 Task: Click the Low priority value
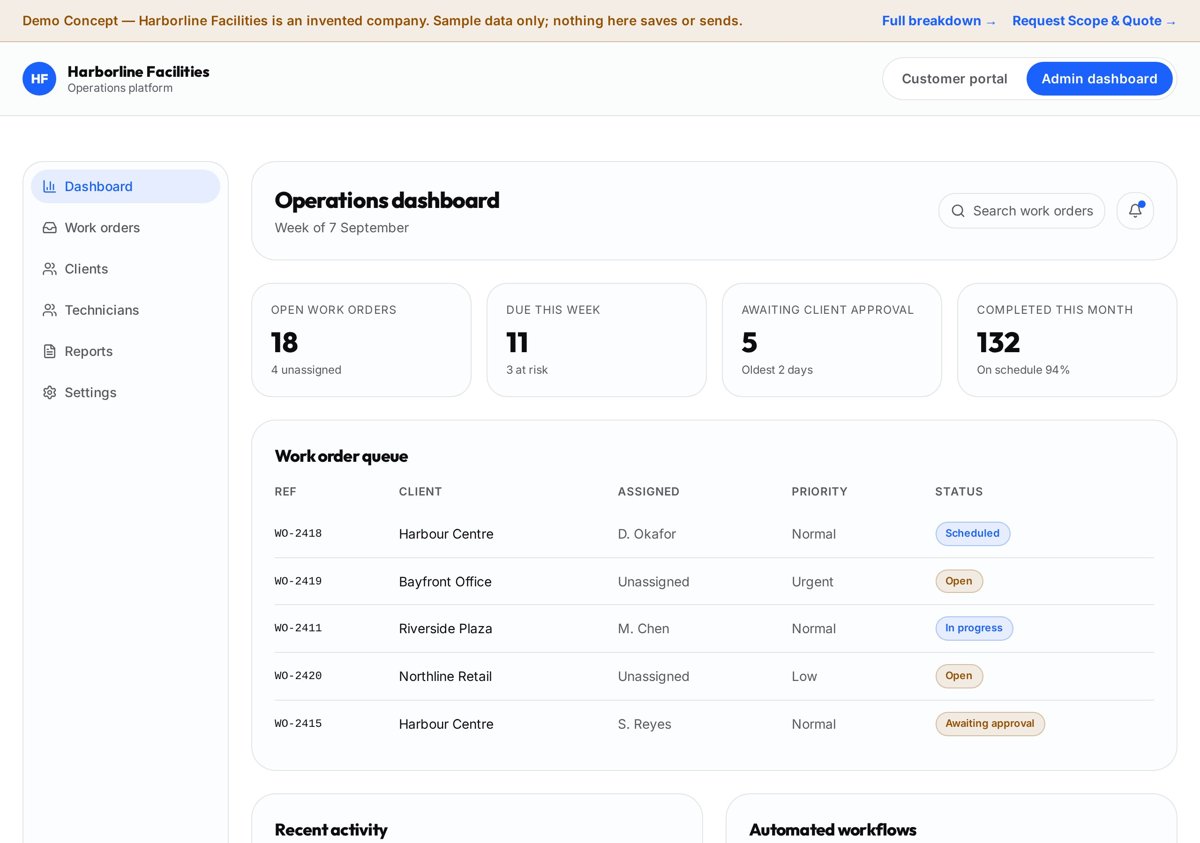tap(805, 677)
